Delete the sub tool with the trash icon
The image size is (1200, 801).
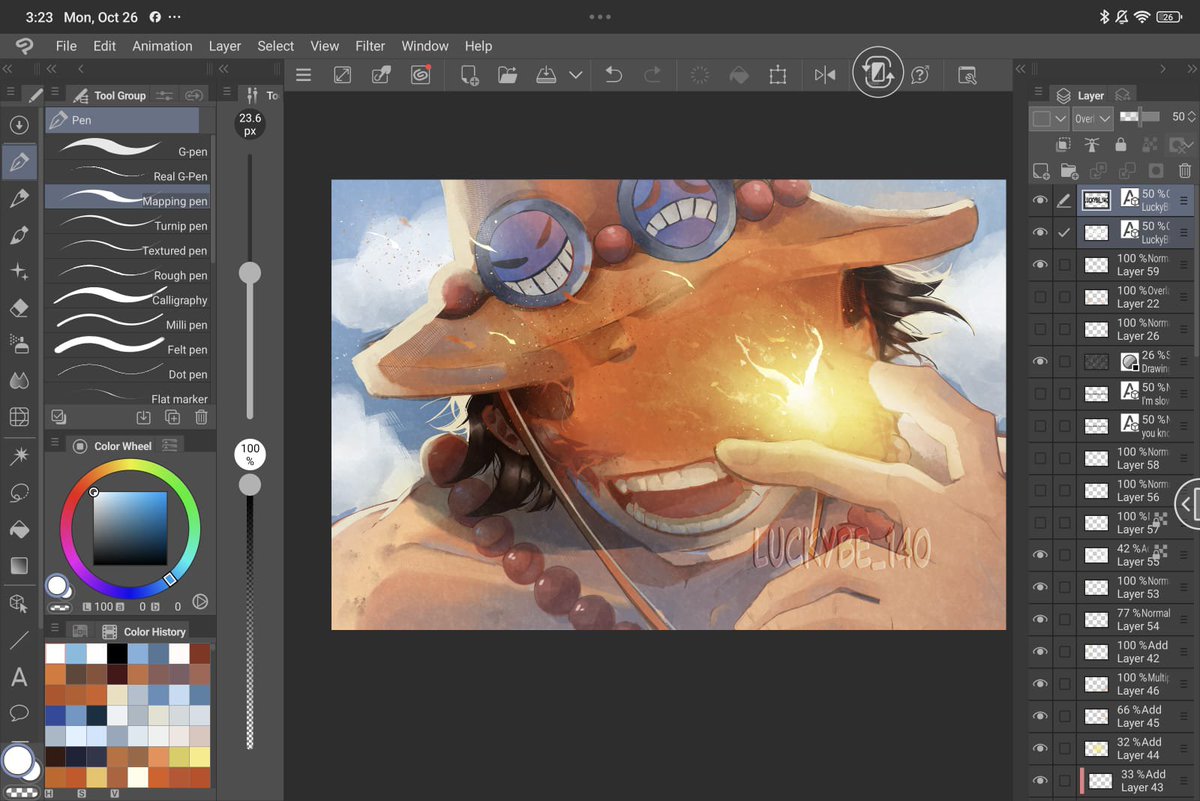[x=201, y=417]
